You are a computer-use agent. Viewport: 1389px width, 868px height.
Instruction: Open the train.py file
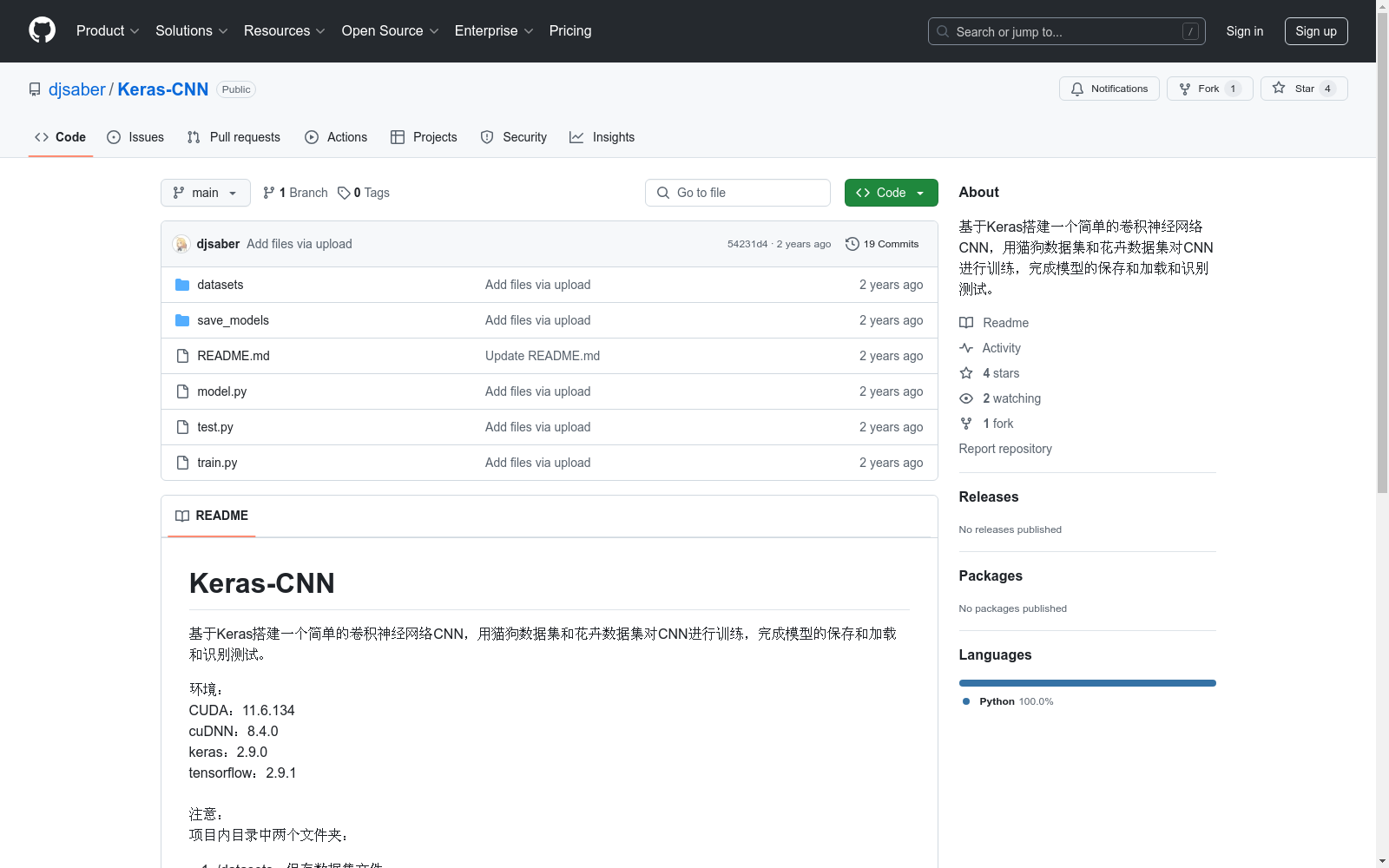tap(217, 463)
